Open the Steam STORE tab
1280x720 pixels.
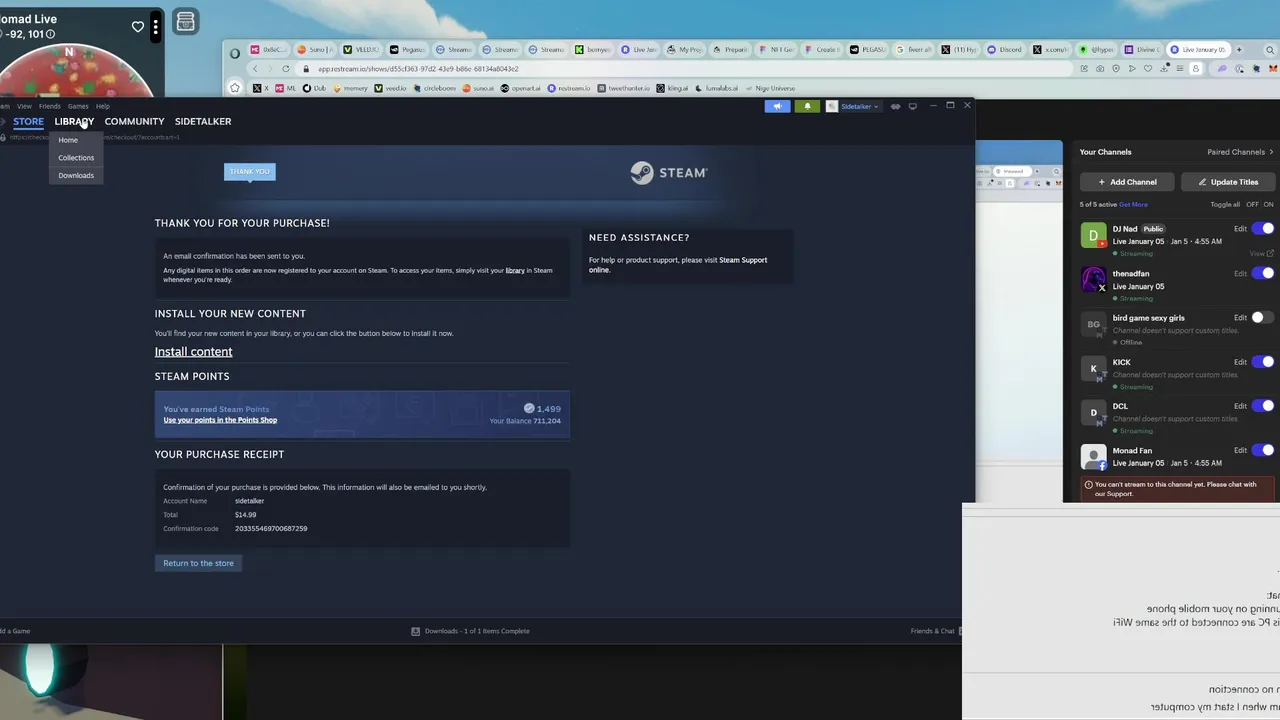28,121
